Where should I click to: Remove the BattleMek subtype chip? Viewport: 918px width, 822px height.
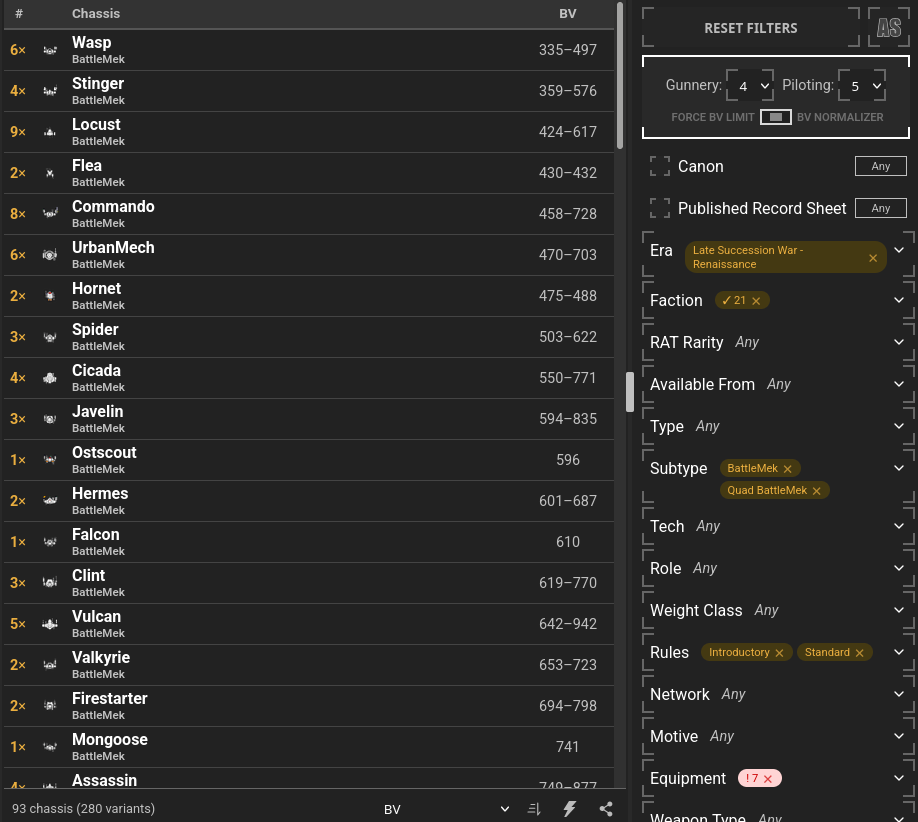pos(787,469)
